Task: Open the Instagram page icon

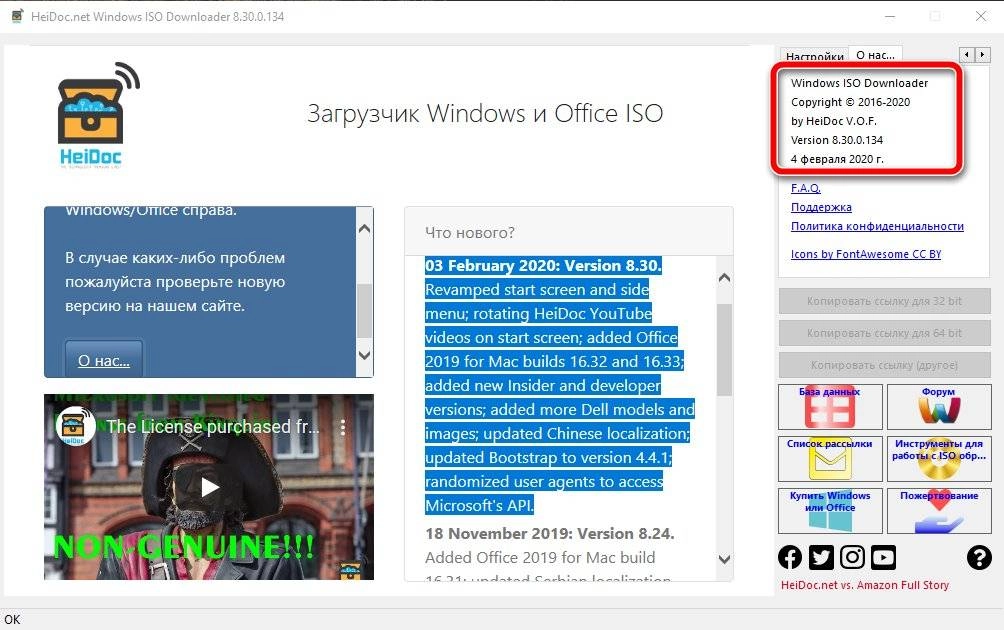Action: pos(852,558)
